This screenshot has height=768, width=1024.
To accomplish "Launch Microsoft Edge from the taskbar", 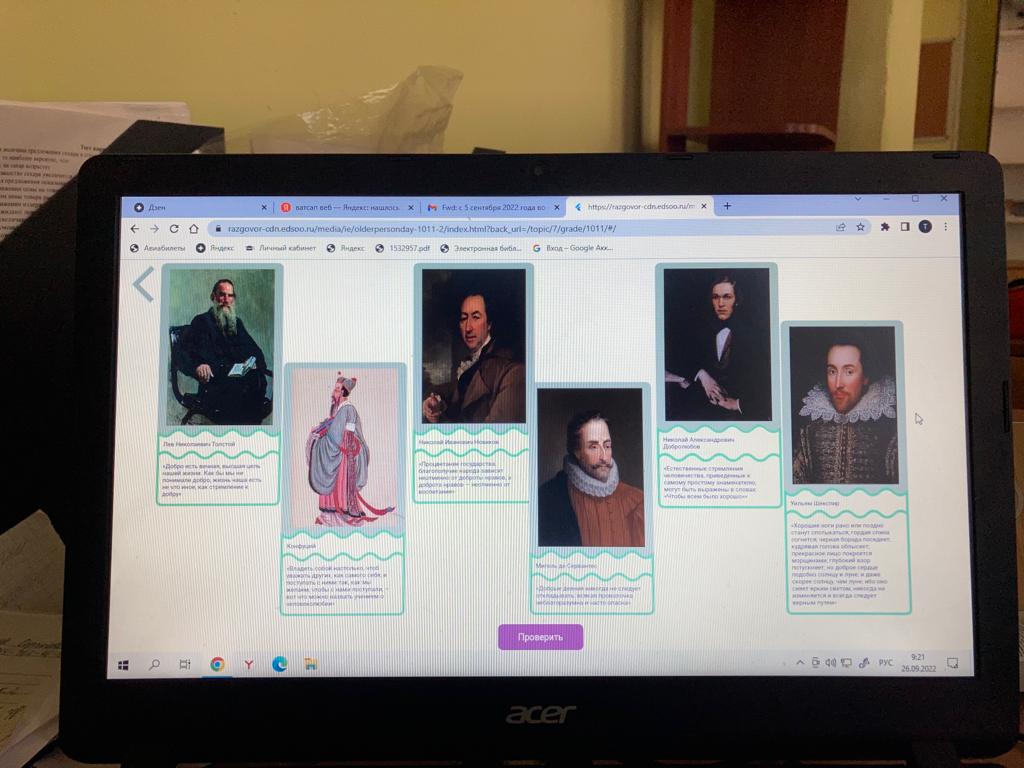I will 280,665.
